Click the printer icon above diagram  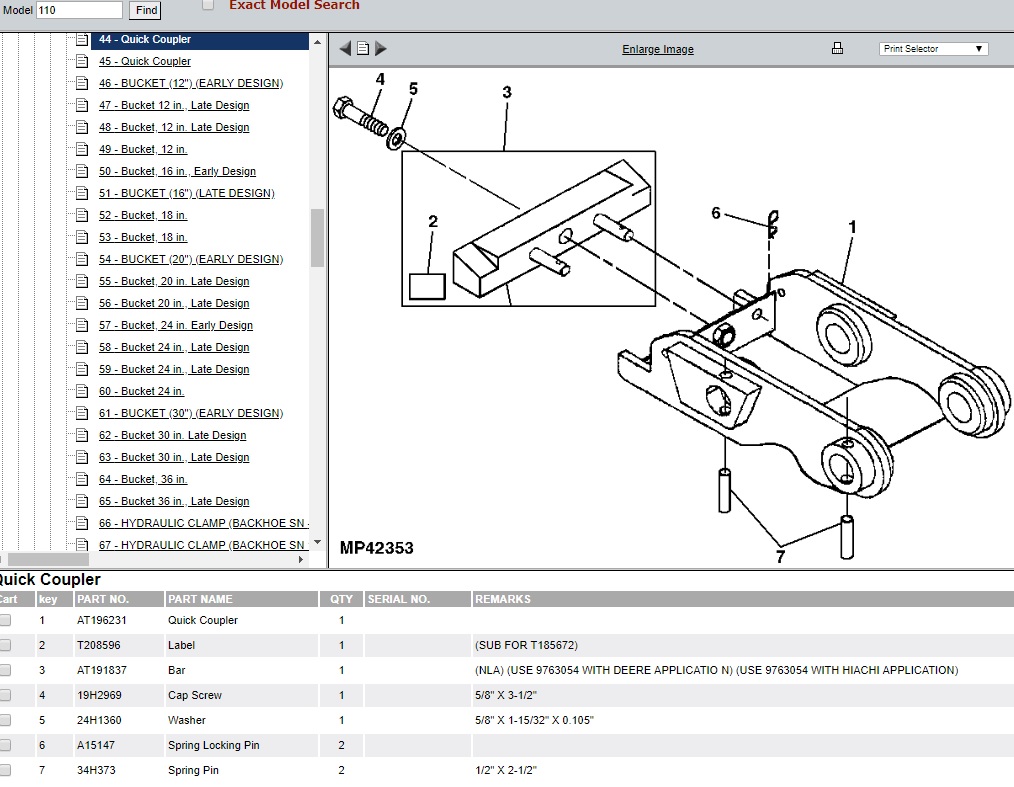pyautogui.click(x=838, y=48)
